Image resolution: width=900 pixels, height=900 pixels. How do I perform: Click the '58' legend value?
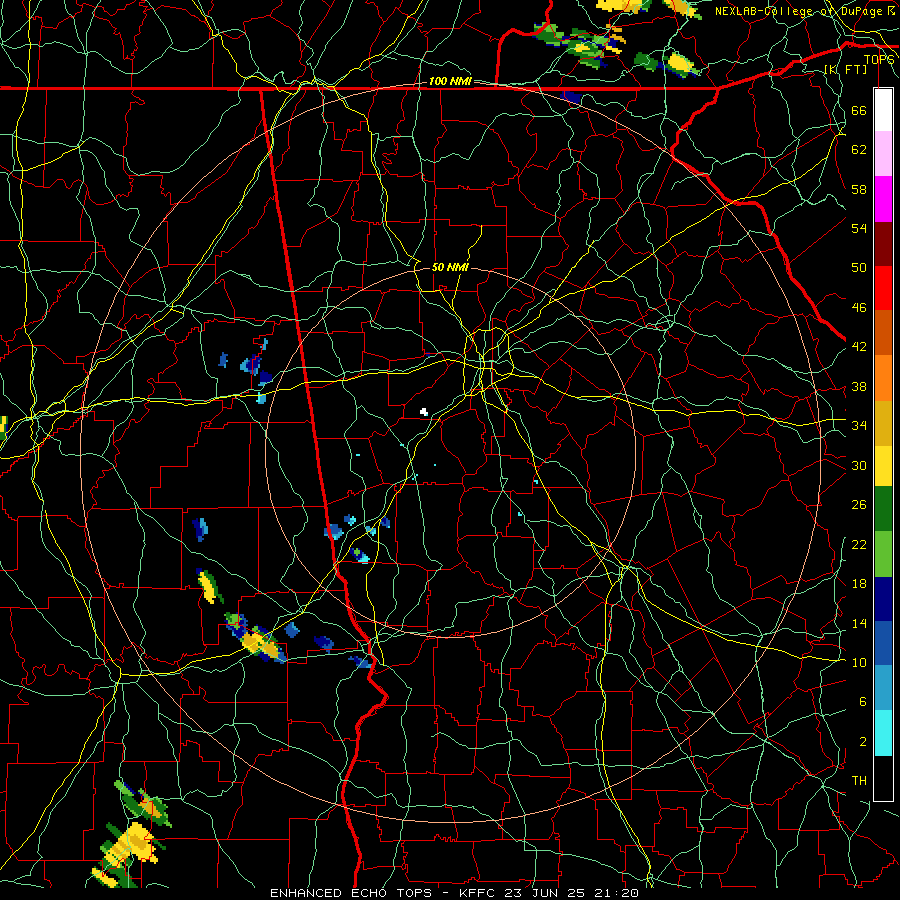click(x=859, y=189)
